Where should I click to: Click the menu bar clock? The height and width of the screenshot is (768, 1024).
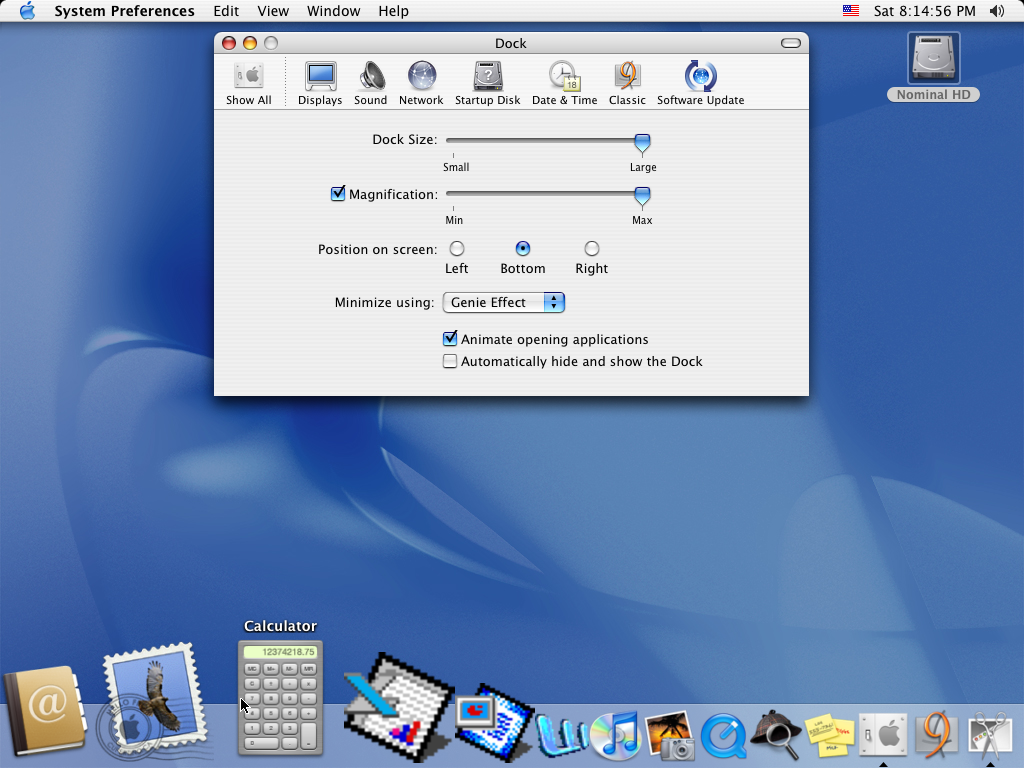(924, 11)
